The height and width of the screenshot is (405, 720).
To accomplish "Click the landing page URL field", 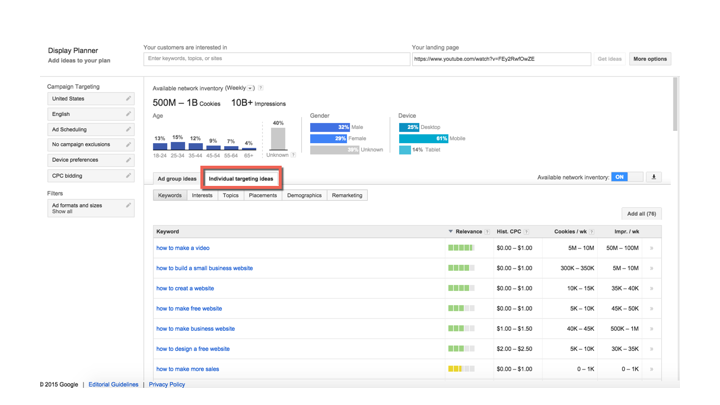I will (x=501, y=59).
